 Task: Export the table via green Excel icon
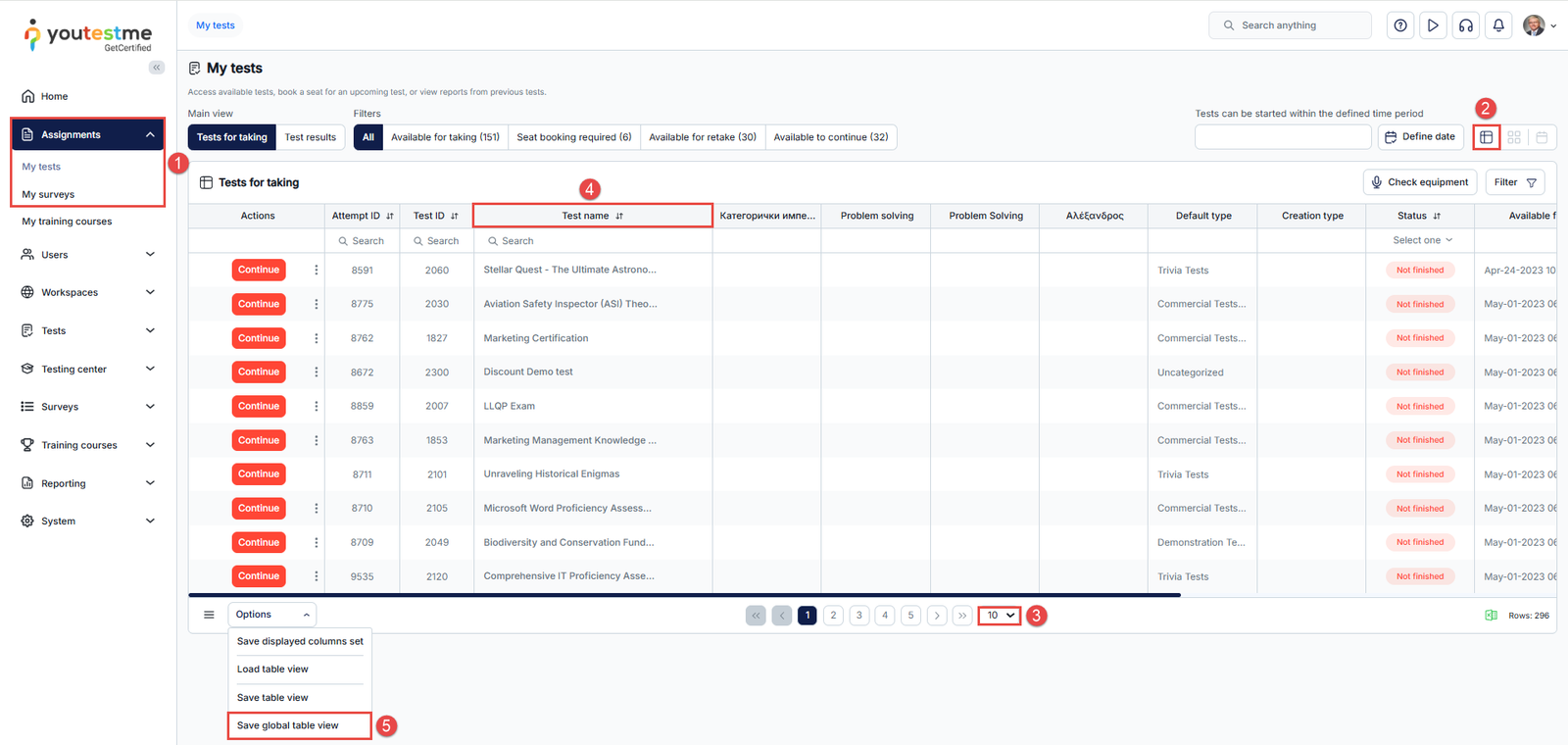(1491, 616)
